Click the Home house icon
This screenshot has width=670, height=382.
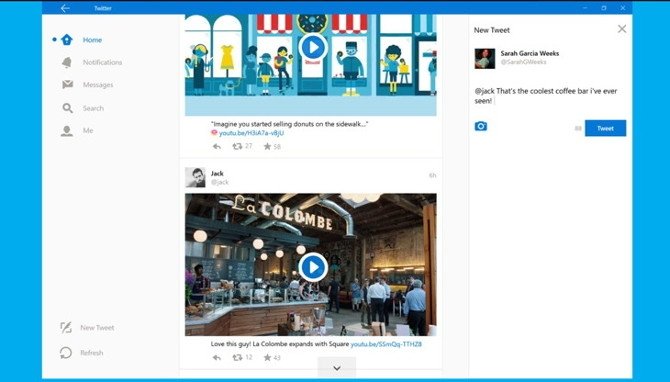67,40
